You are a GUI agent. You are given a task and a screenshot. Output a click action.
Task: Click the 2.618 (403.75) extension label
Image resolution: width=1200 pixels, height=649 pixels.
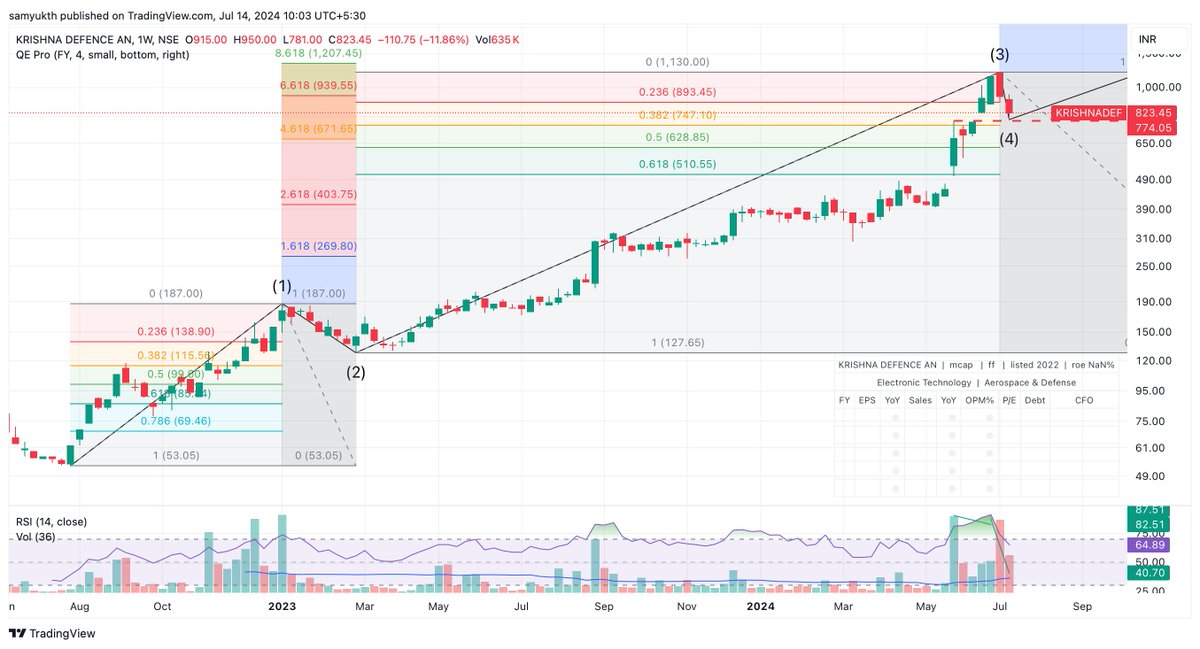319,195
